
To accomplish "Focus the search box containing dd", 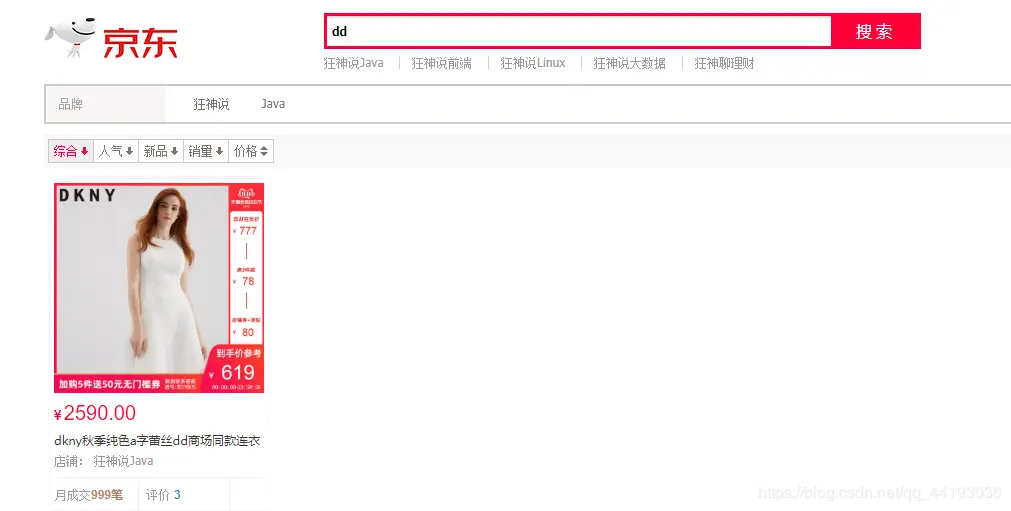I will click(578, 31).
